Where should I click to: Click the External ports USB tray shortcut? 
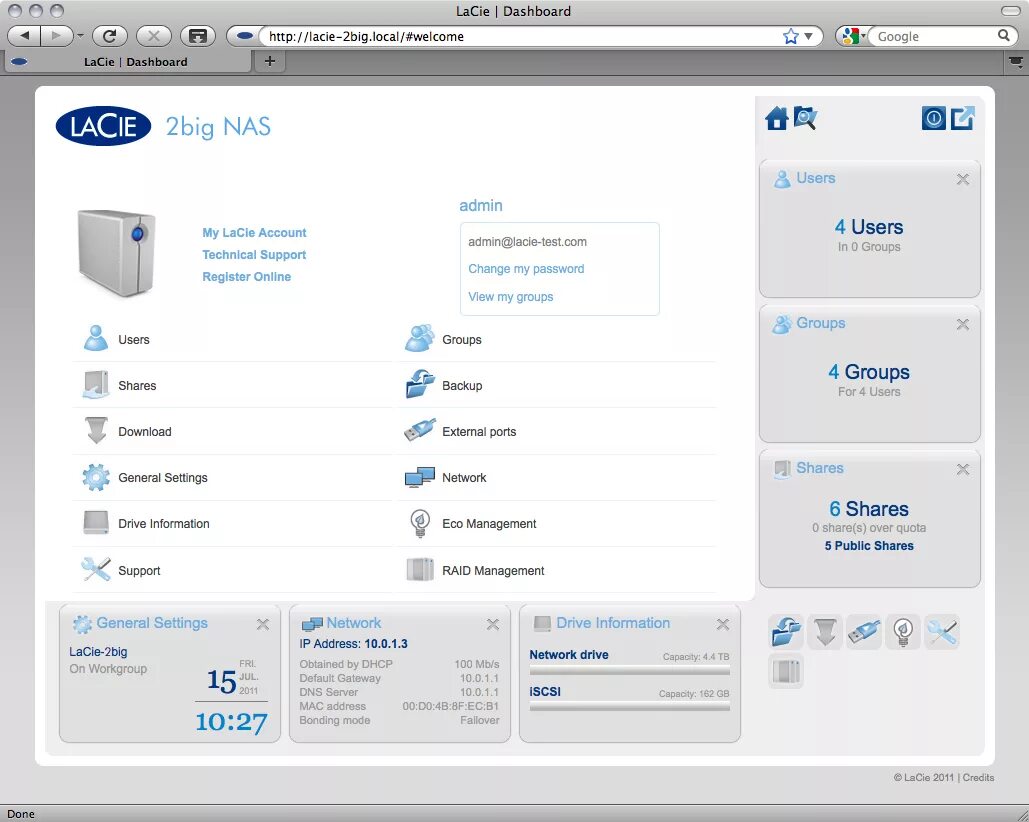[864, 632]
